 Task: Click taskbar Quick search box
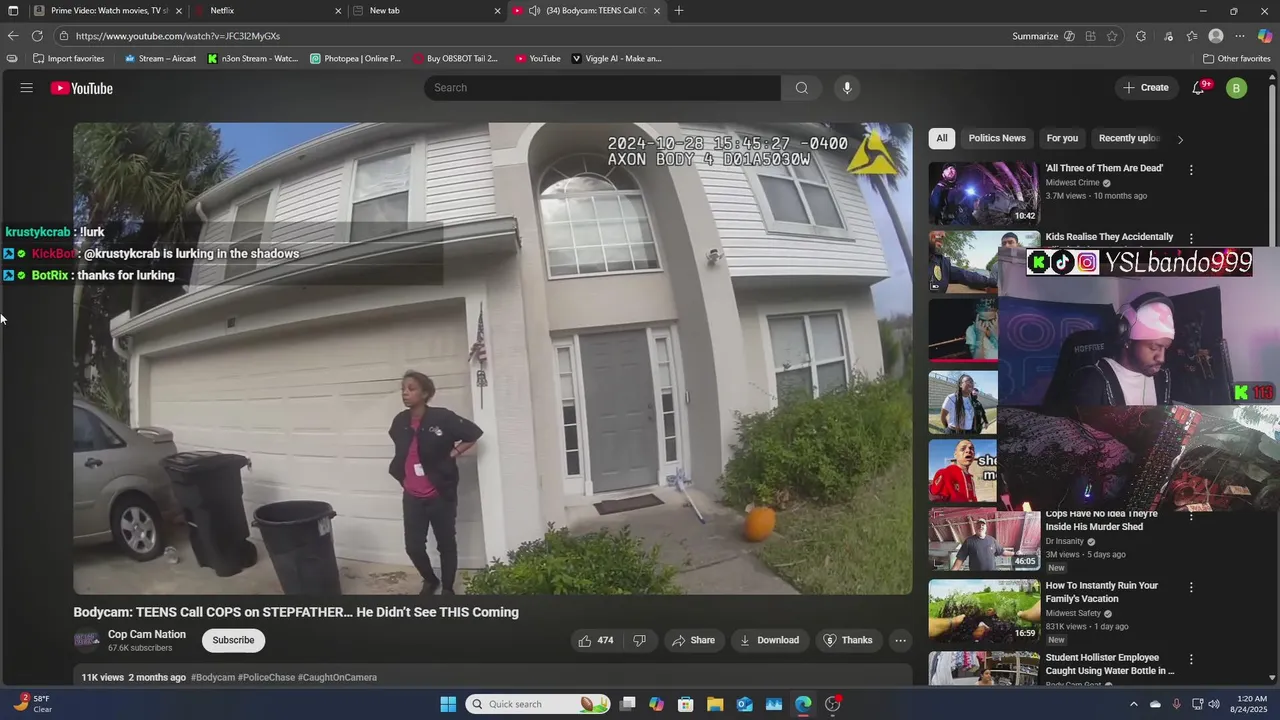536,704
